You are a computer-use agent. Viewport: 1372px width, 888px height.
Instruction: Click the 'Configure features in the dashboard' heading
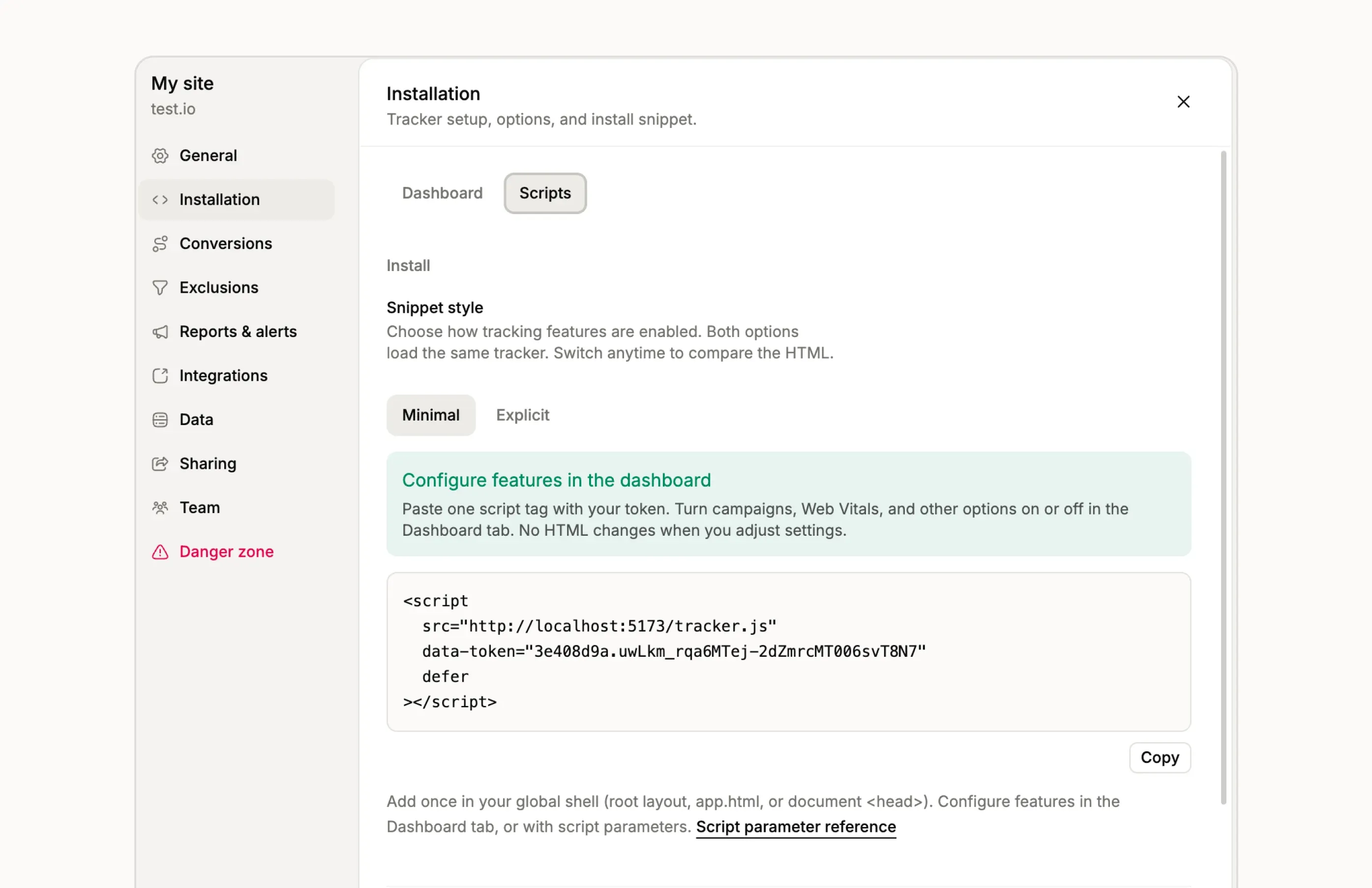tap(556, 480)
